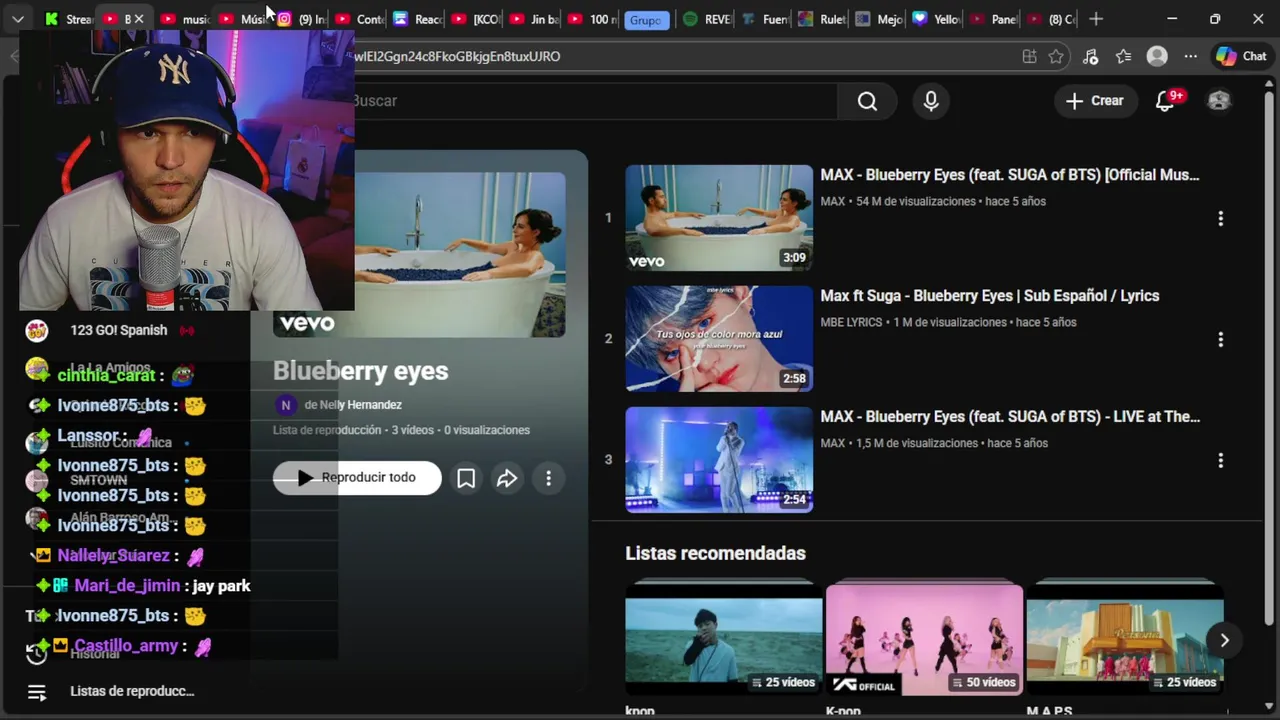Switch to the Jin YouTube tab
Viewport: 1280px width, 720px height.
click(533, 19)
